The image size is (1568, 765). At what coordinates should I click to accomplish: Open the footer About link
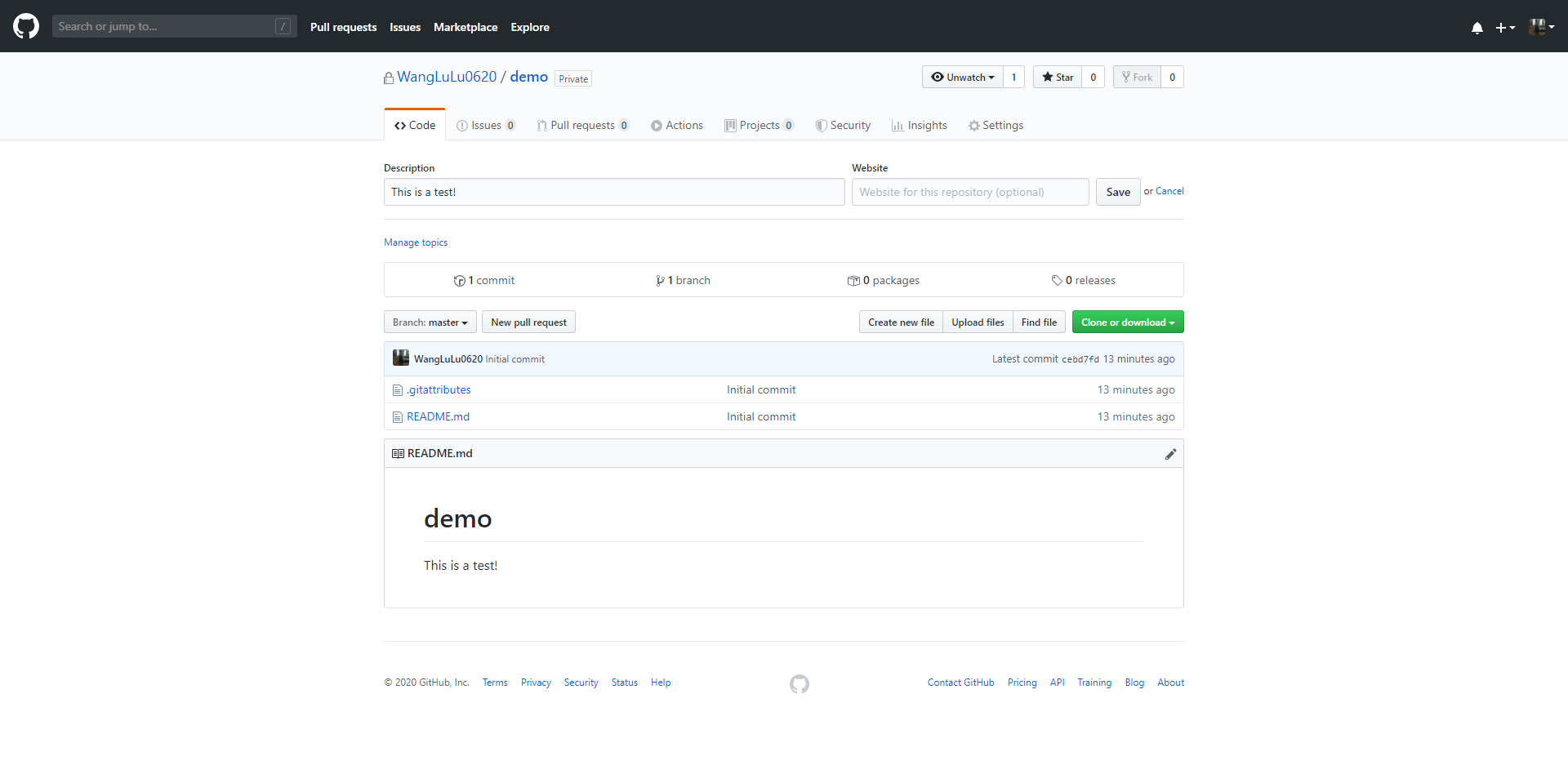(1170, 683)
